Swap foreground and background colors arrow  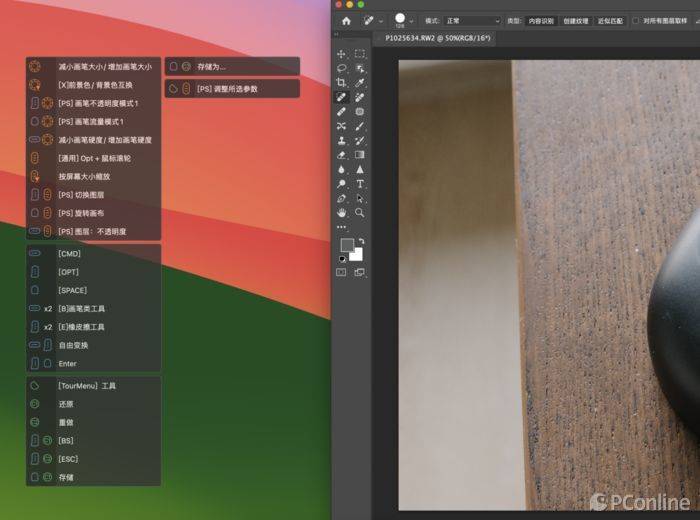(361, 241)
